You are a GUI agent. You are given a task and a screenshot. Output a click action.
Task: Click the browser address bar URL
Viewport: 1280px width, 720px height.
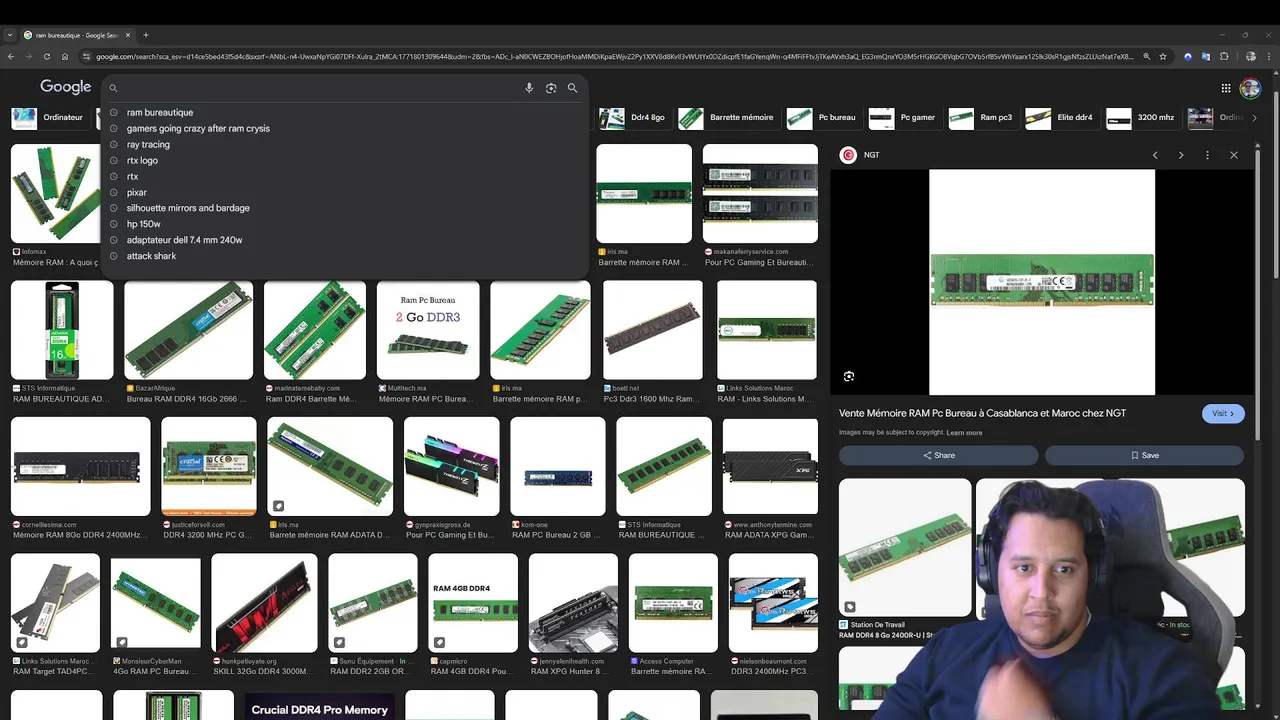pyautogui.click(x=614, y=57)
